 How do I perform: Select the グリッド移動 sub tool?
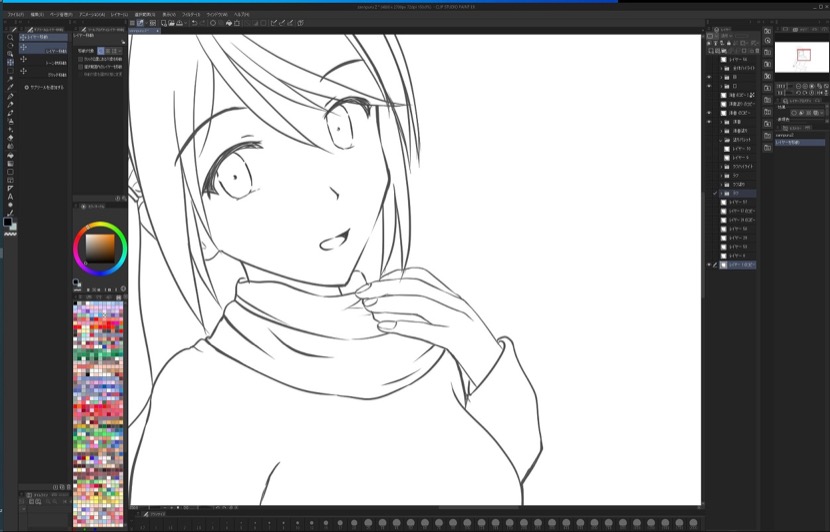coord(43,75)
